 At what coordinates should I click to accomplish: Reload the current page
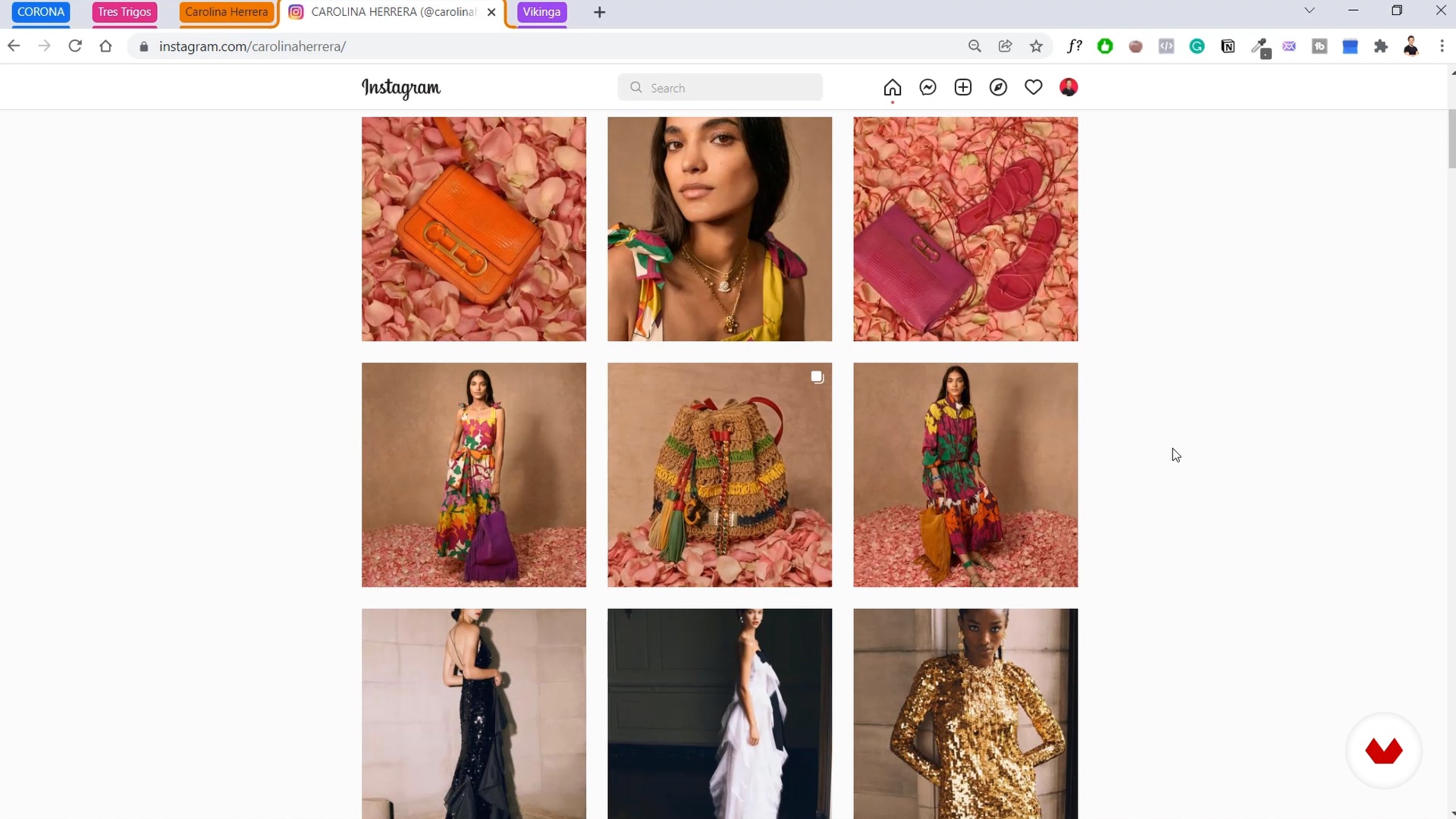coord(74,46)
